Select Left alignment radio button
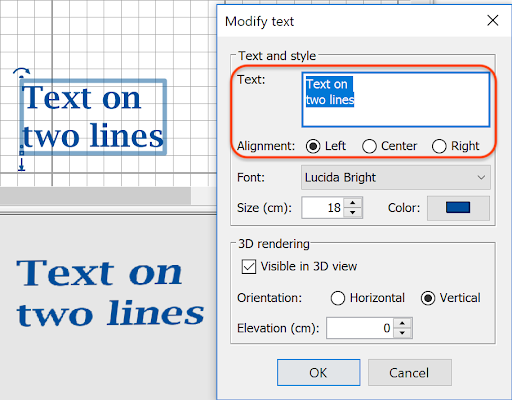 (313, 146)
